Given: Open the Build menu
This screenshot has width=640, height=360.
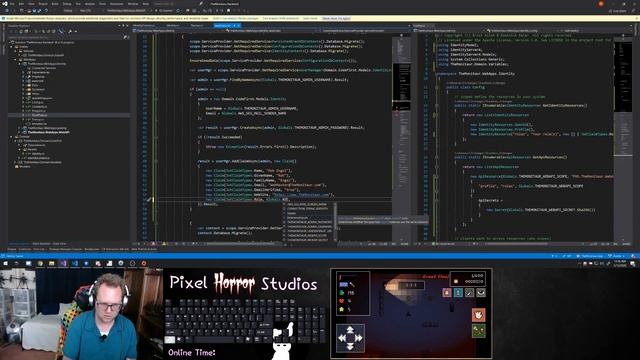Looking at the screenshot, I should pyautogui.click(x=55, y=4).
